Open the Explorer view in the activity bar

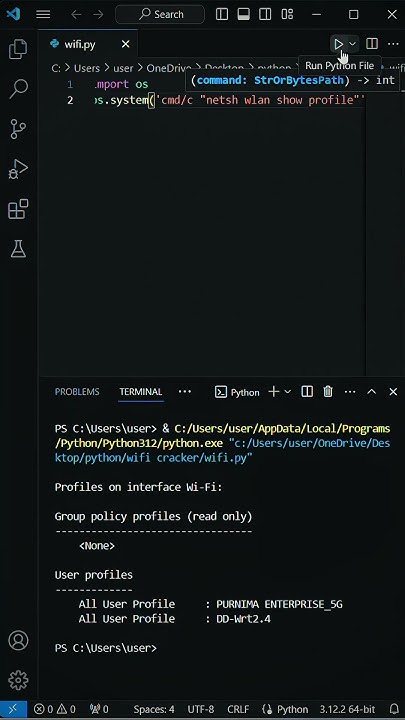pos(18,49)
